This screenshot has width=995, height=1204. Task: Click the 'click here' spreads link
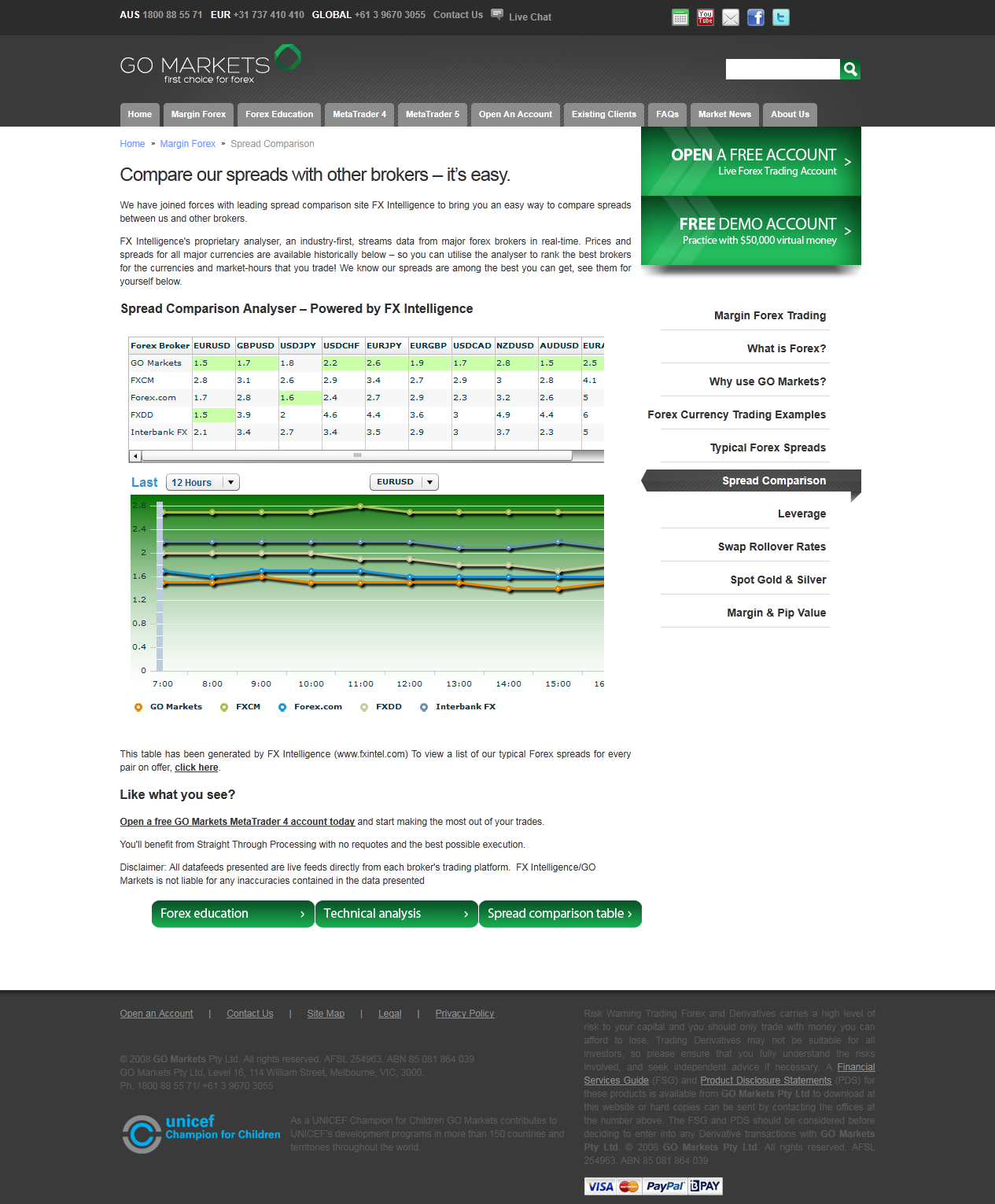[x=197, y=768]
